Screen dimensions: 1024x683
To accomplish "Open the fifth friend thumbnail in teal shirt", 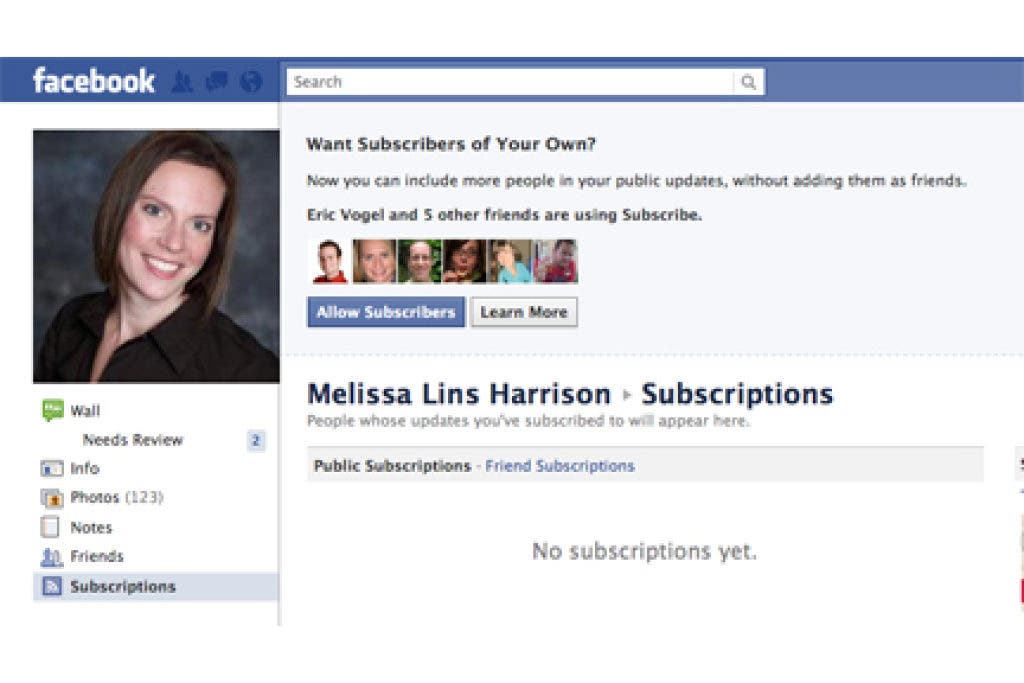I will 509,261.
